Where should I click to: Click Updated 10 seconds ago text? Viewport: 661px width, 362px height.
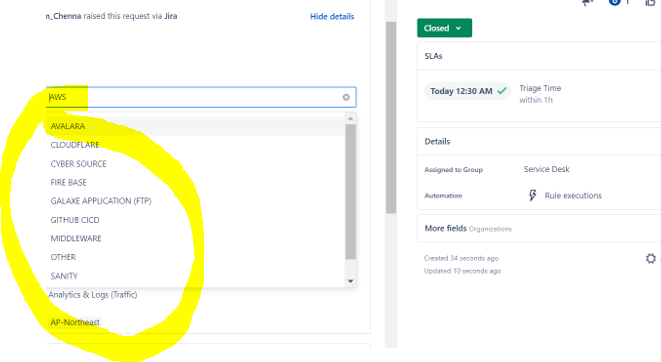click(462, 271)
